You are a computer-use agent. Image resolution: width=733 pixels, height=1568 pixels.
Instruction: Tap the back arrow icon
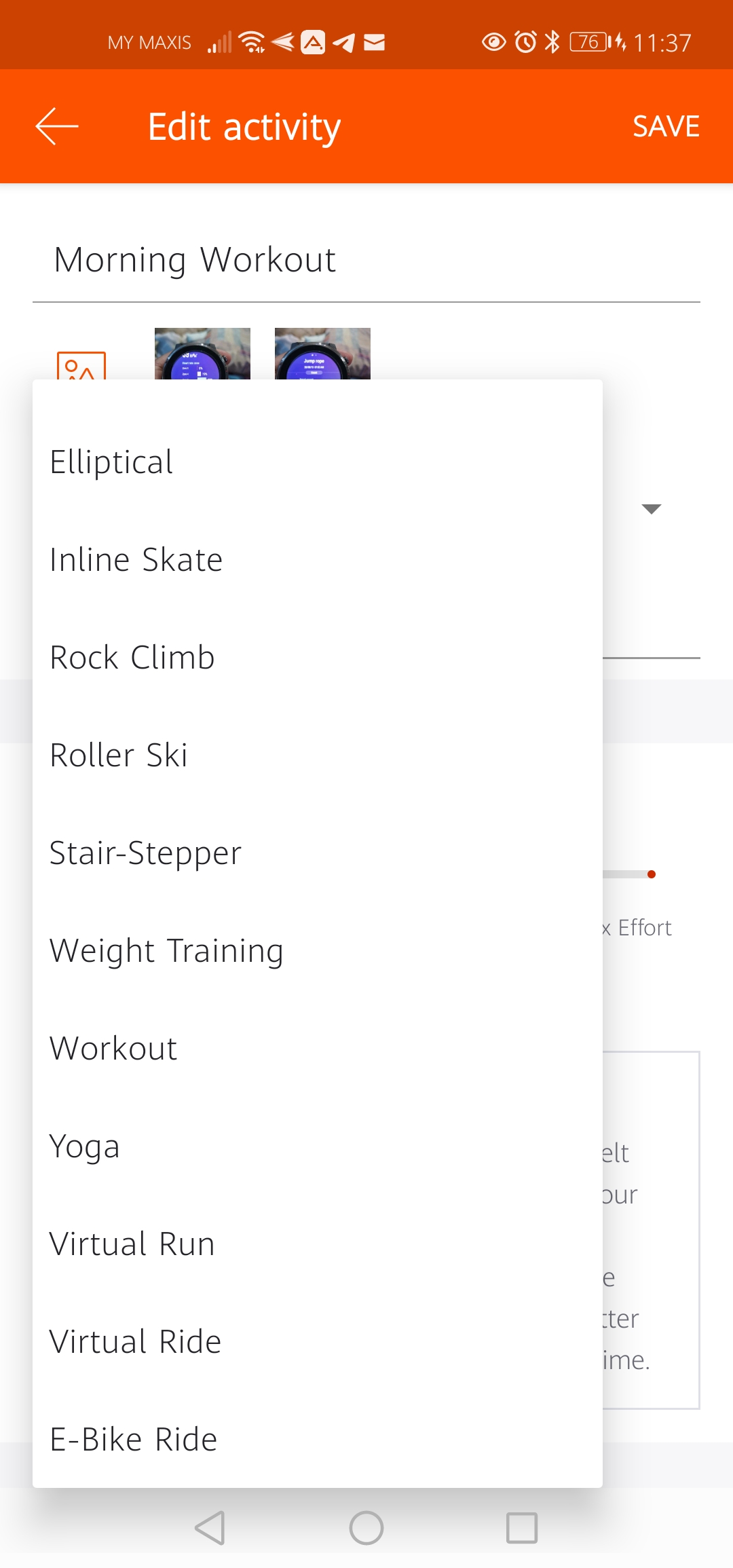pos(57,126)
